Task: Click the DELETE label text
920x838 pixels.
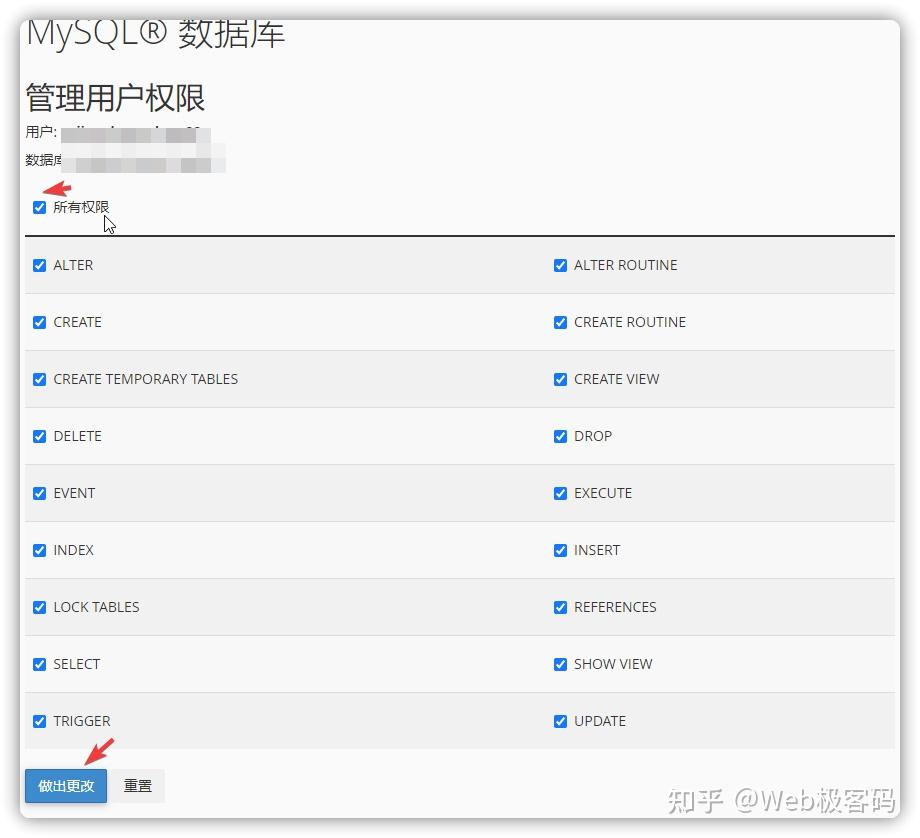Action: [77, 436]
